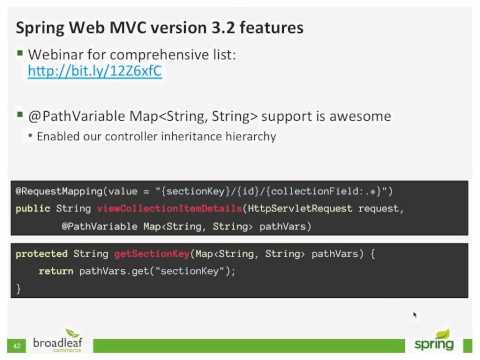Click the leaf icon above the Broadleaf wordmark

[72, 333]
